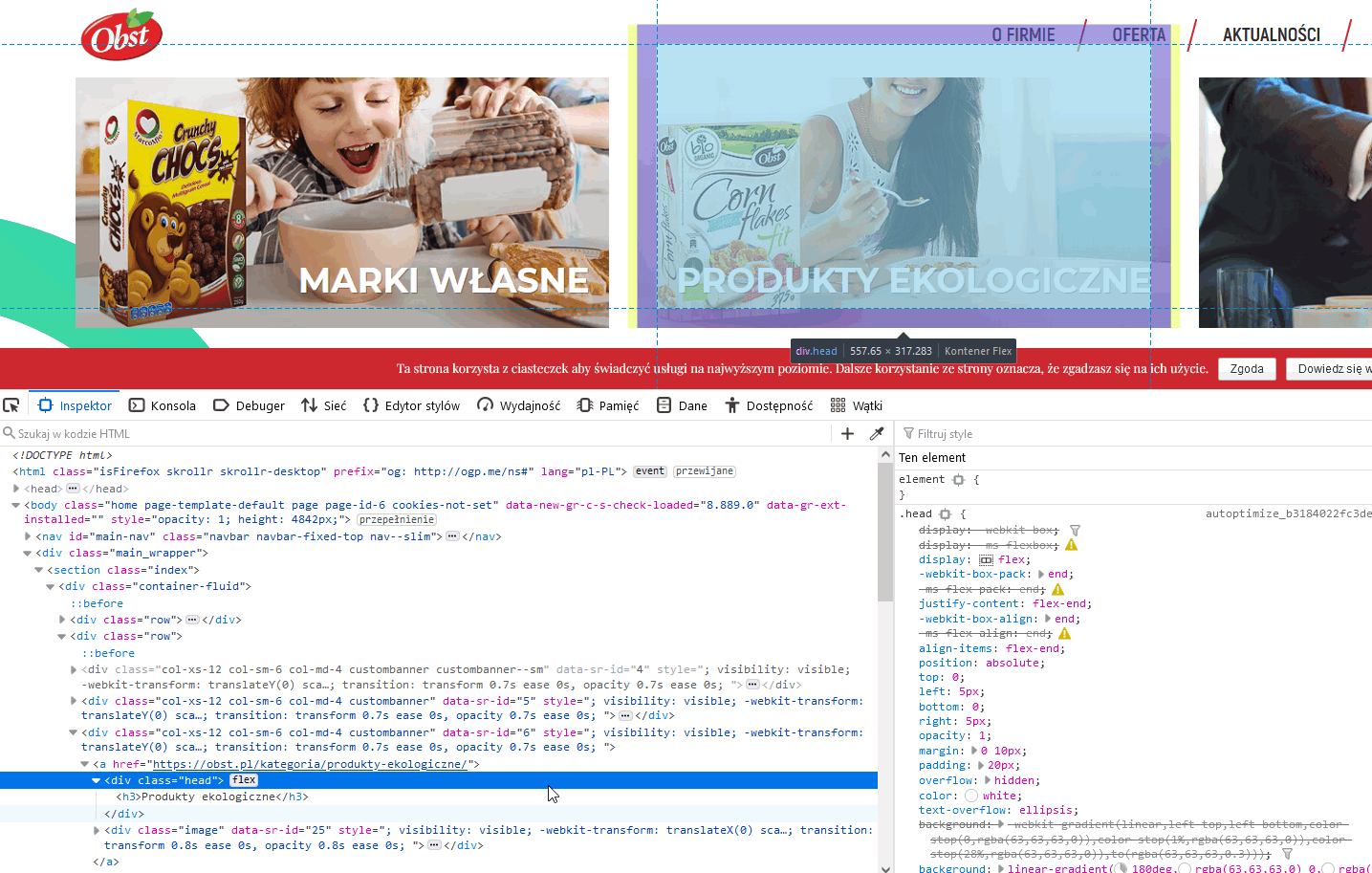Click the Obst logo

point(121,34)
